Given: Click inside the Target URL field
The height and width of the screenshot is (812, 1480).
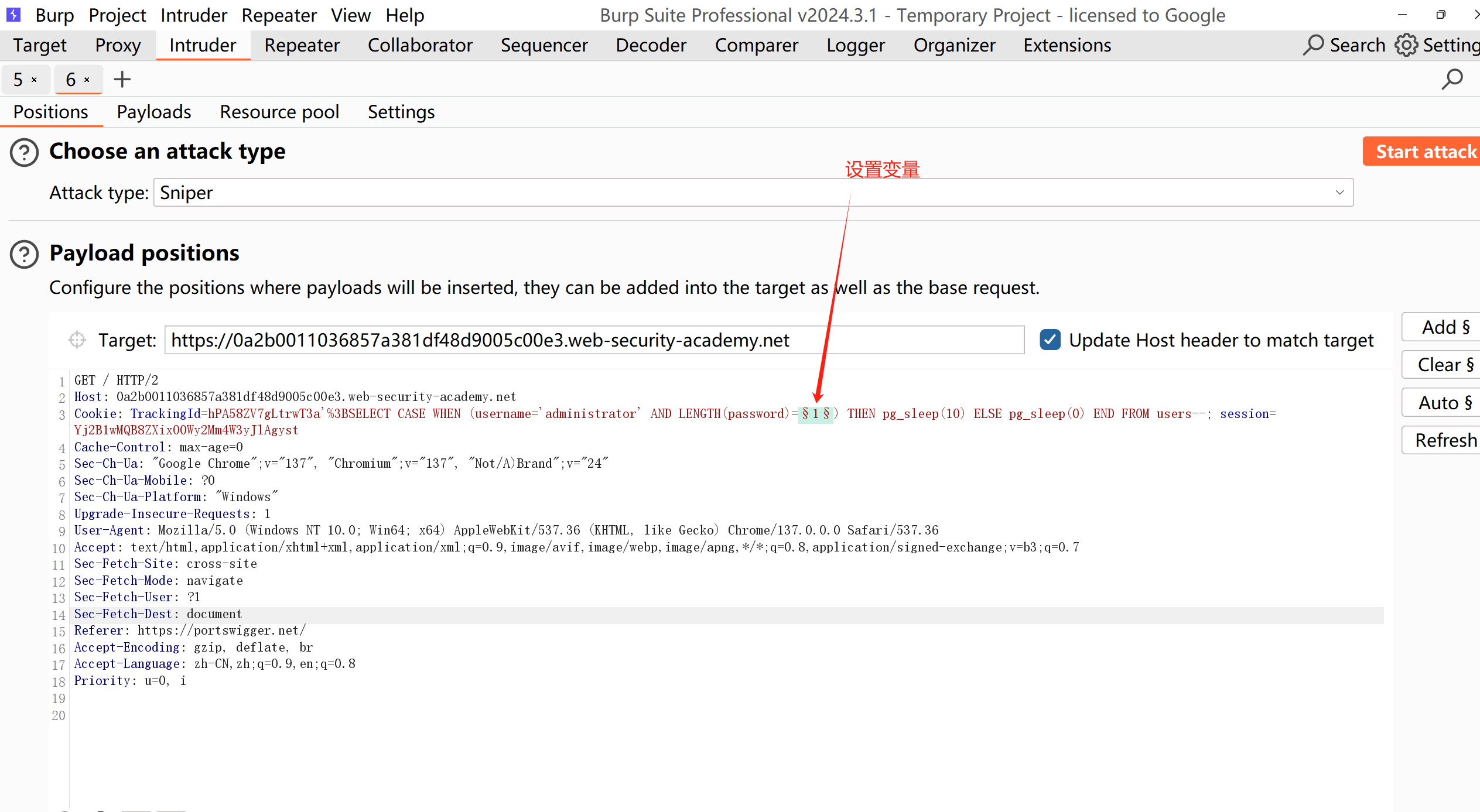Looking at the screenshot, I should [594, 340].
